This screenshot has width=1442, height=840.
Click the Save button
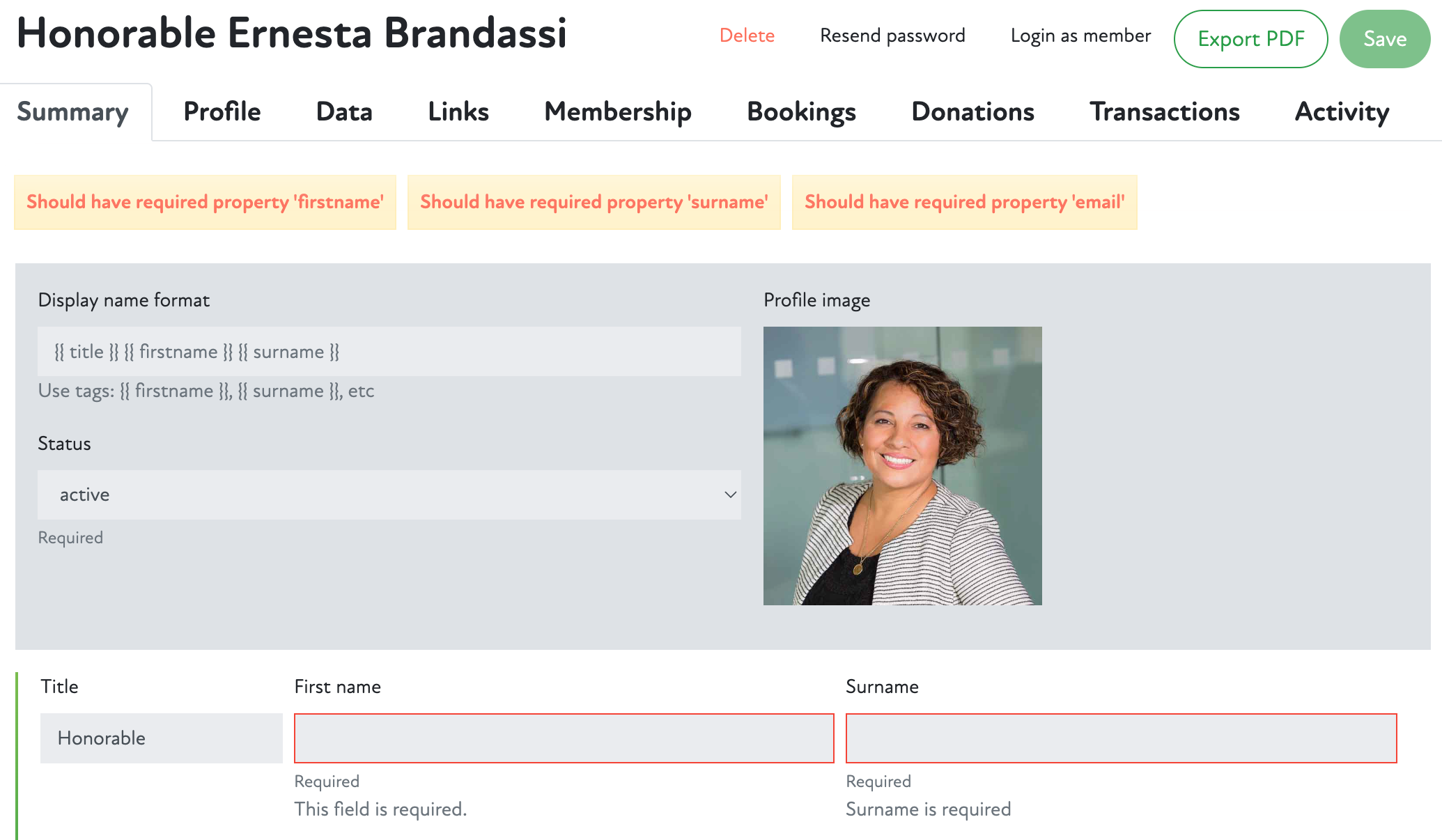[x=1384, y=39]
